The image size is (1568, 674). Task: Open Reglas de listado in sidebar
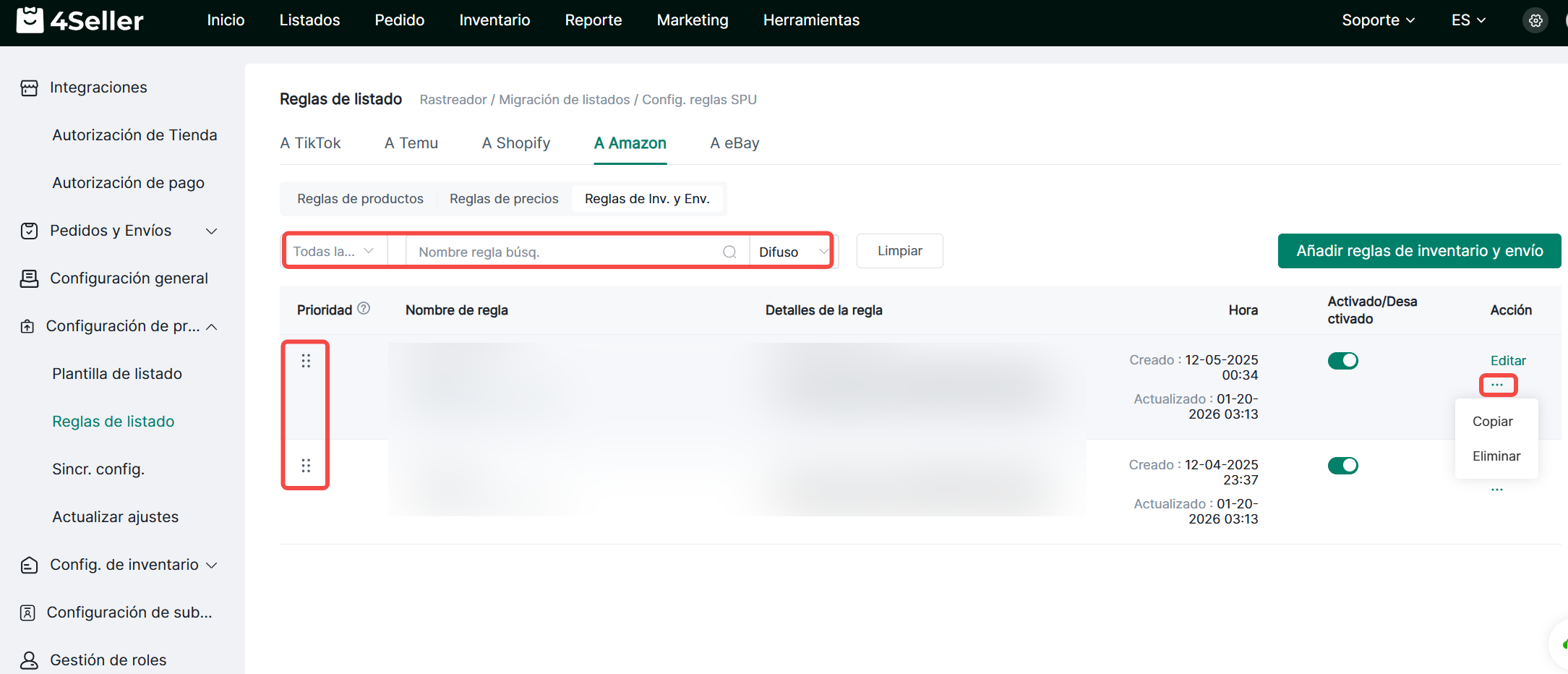(113, 422)
